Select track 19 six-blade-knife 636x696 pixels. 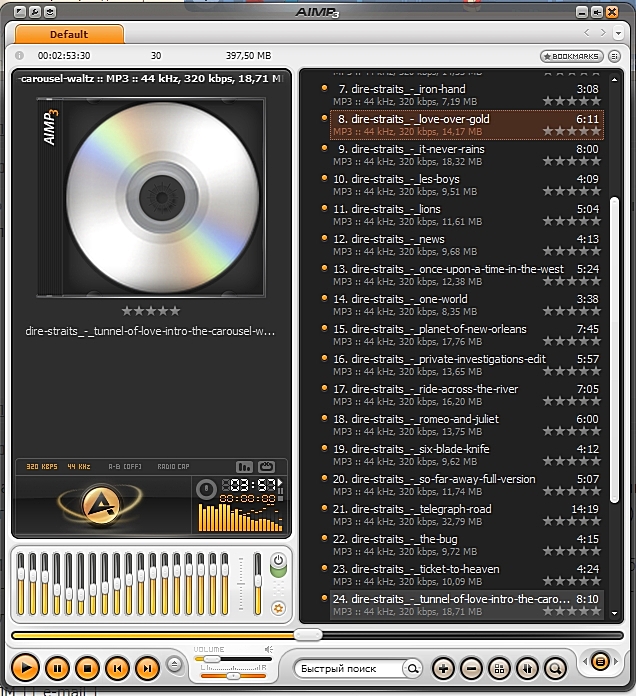[x=466, y=455]
